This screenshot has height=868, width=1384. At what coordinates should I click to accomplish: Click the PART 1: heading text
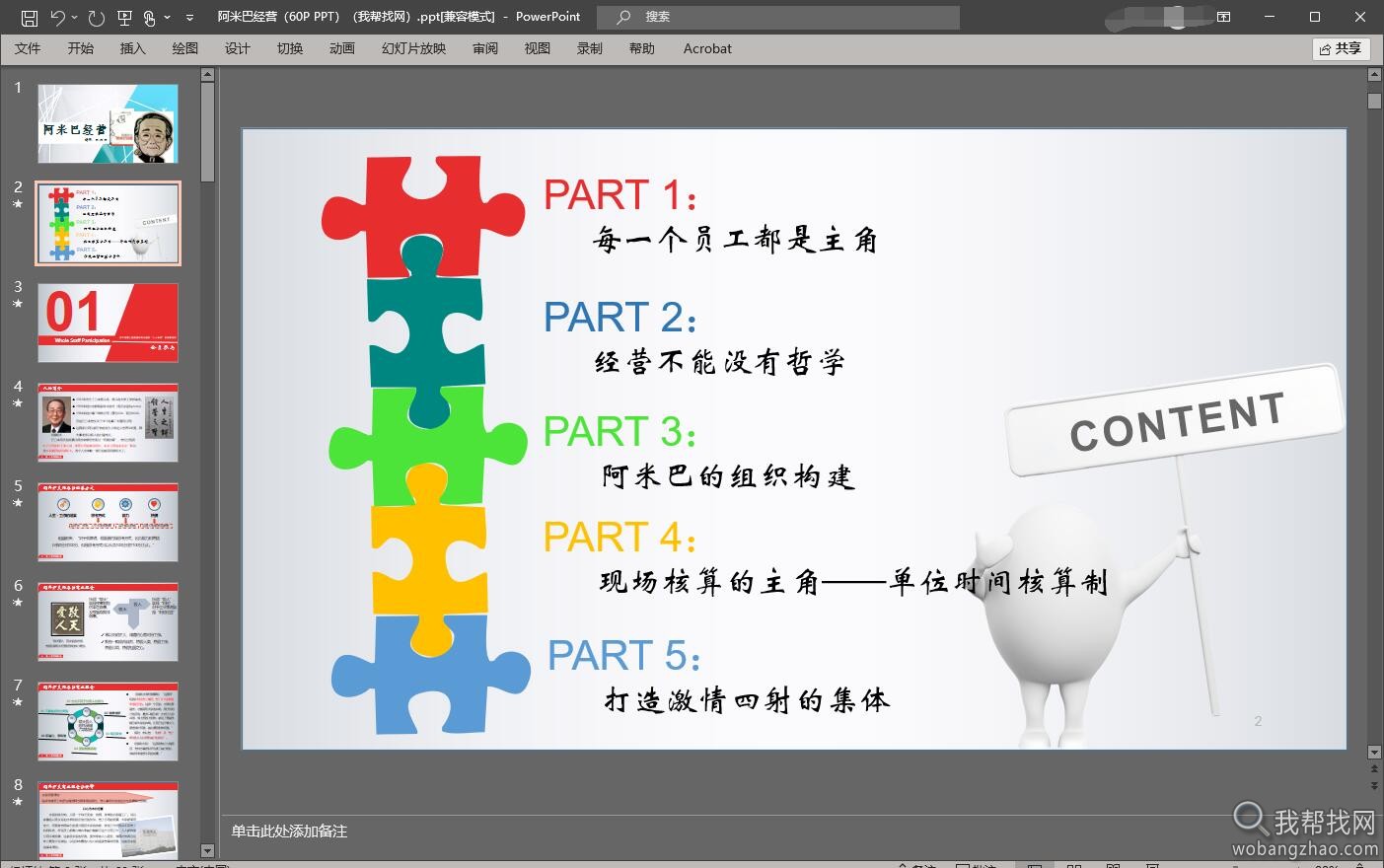pyautogui.click(x=622, y=195)
